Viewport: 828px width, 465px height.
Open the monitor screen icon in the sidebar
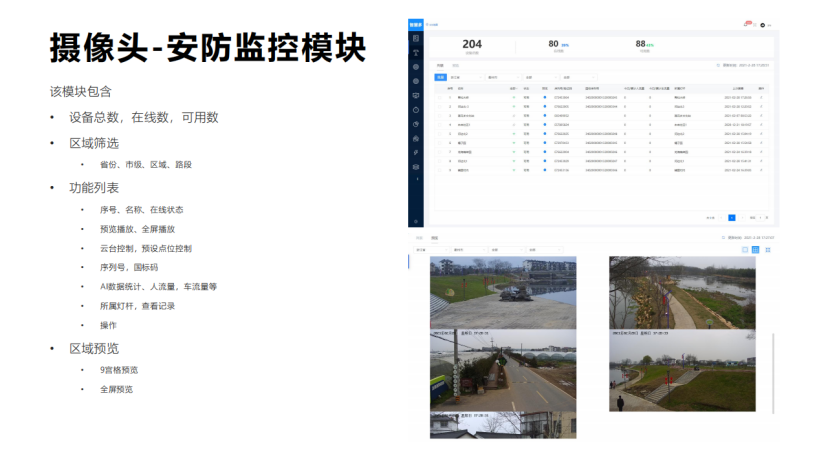click(416, 96)
